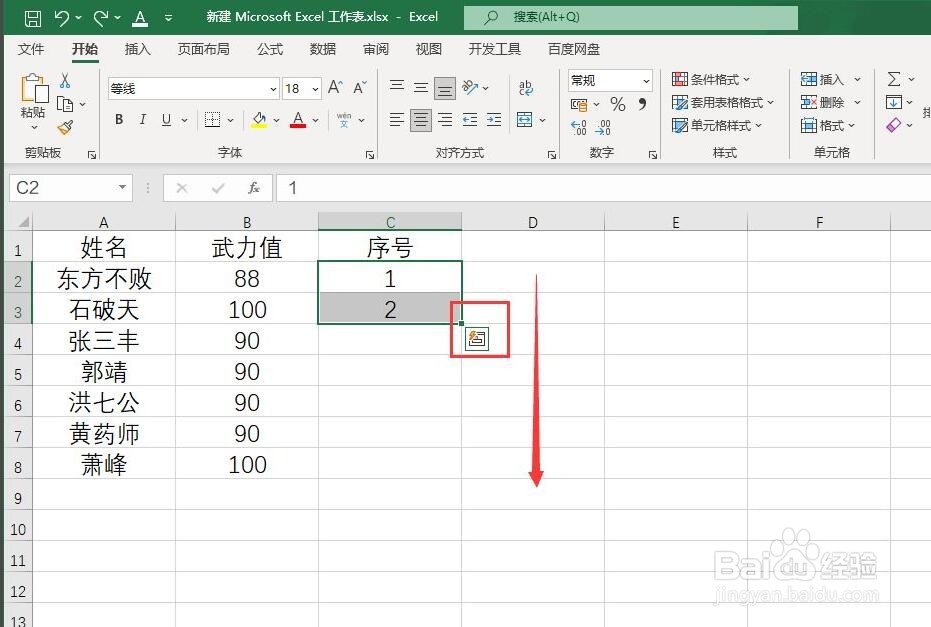Save the workbook with the save icon
The height and width of the screenshot is (627, 931).
[x=33, y=18]
